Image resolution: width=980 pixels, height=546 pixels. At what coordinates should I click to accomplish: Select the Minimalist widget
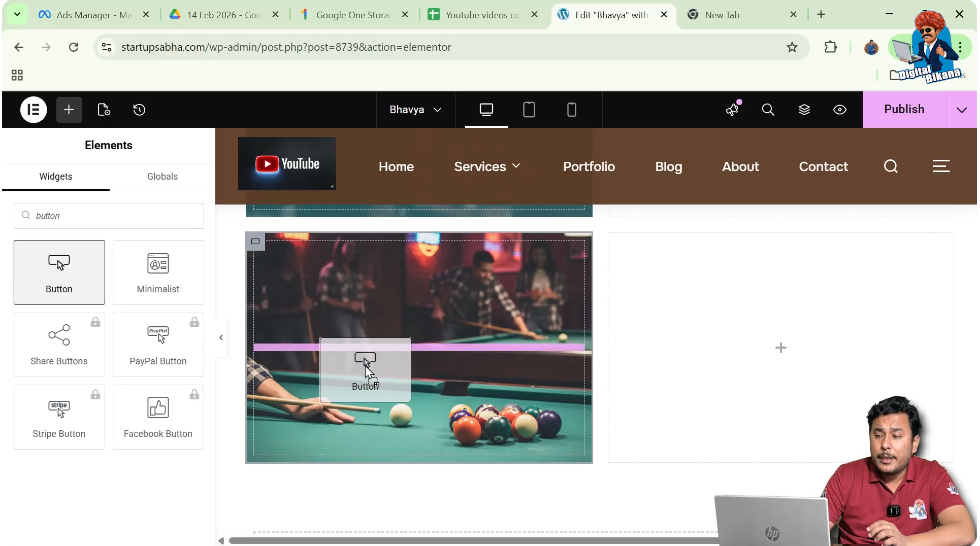[158, 272]
